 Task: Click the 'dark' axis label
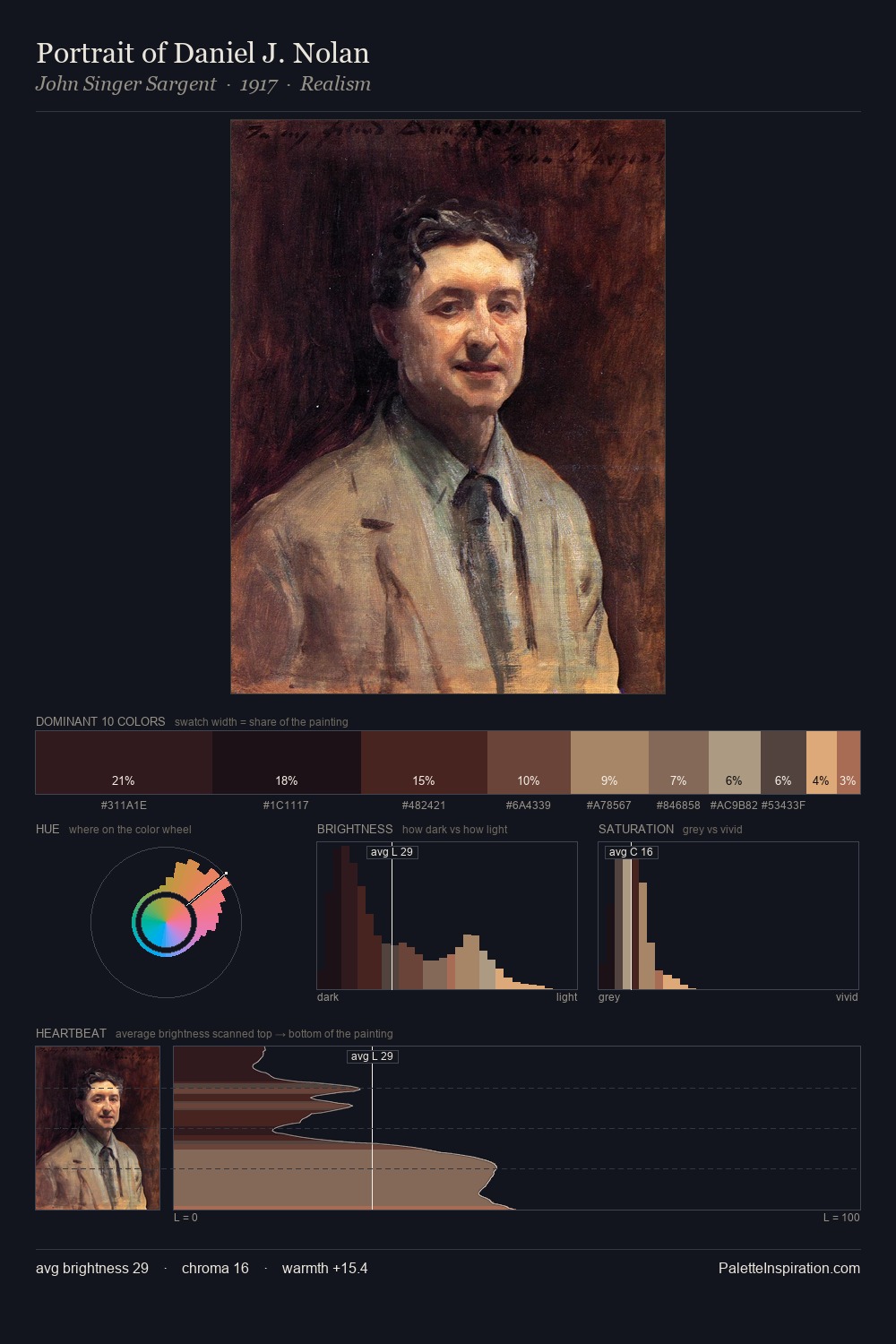click(x=328, y=997)
